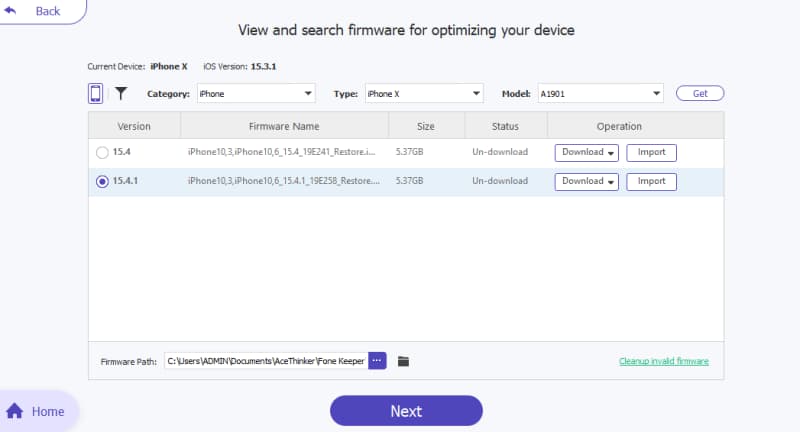Click Un-download status in 15.4 row
This screenshot has height=432, width=800.
500,152
